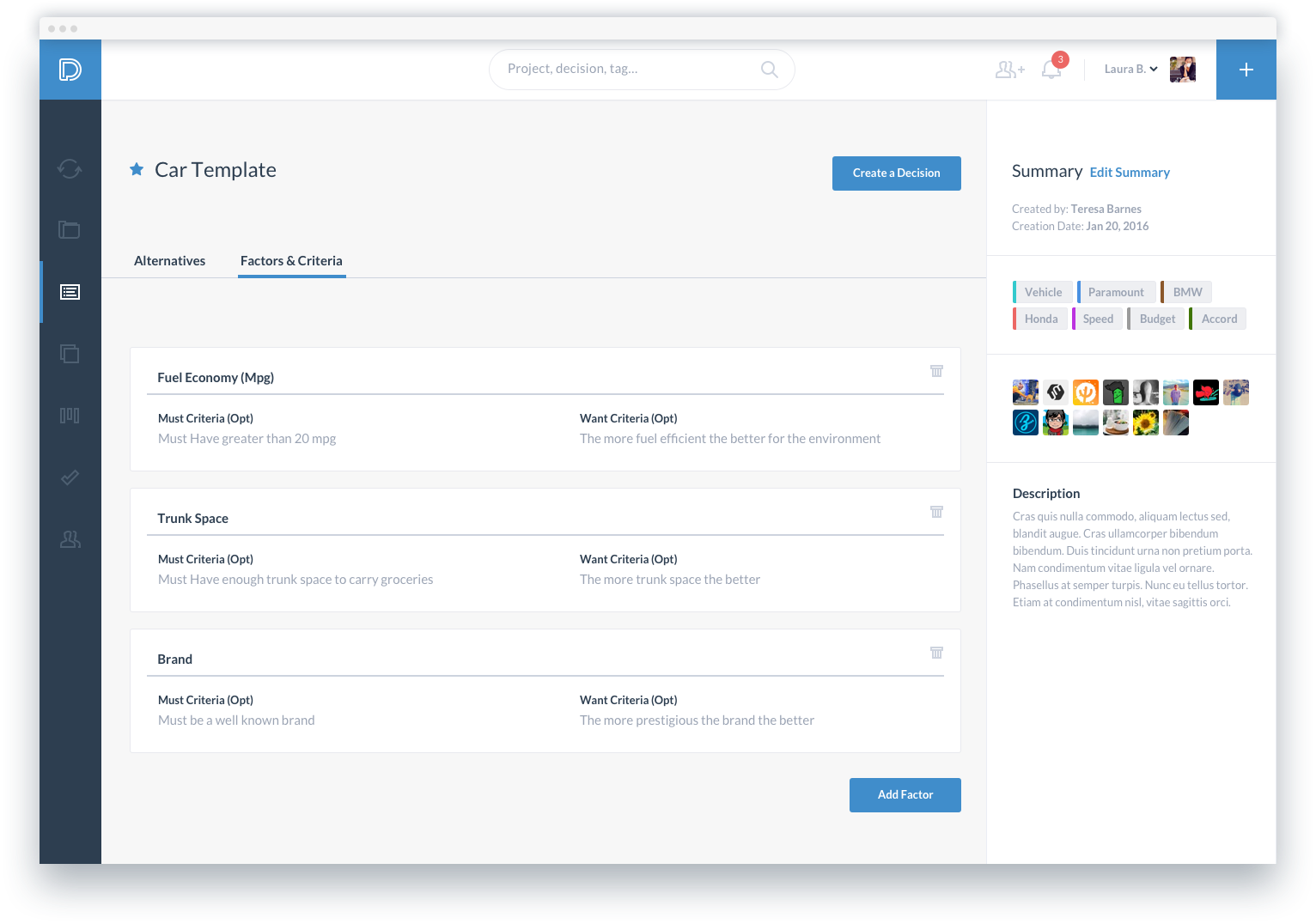The image size is (1316, 924).
Task: Open the green face with black hair avatar
Action: (x=1116, y=392)
